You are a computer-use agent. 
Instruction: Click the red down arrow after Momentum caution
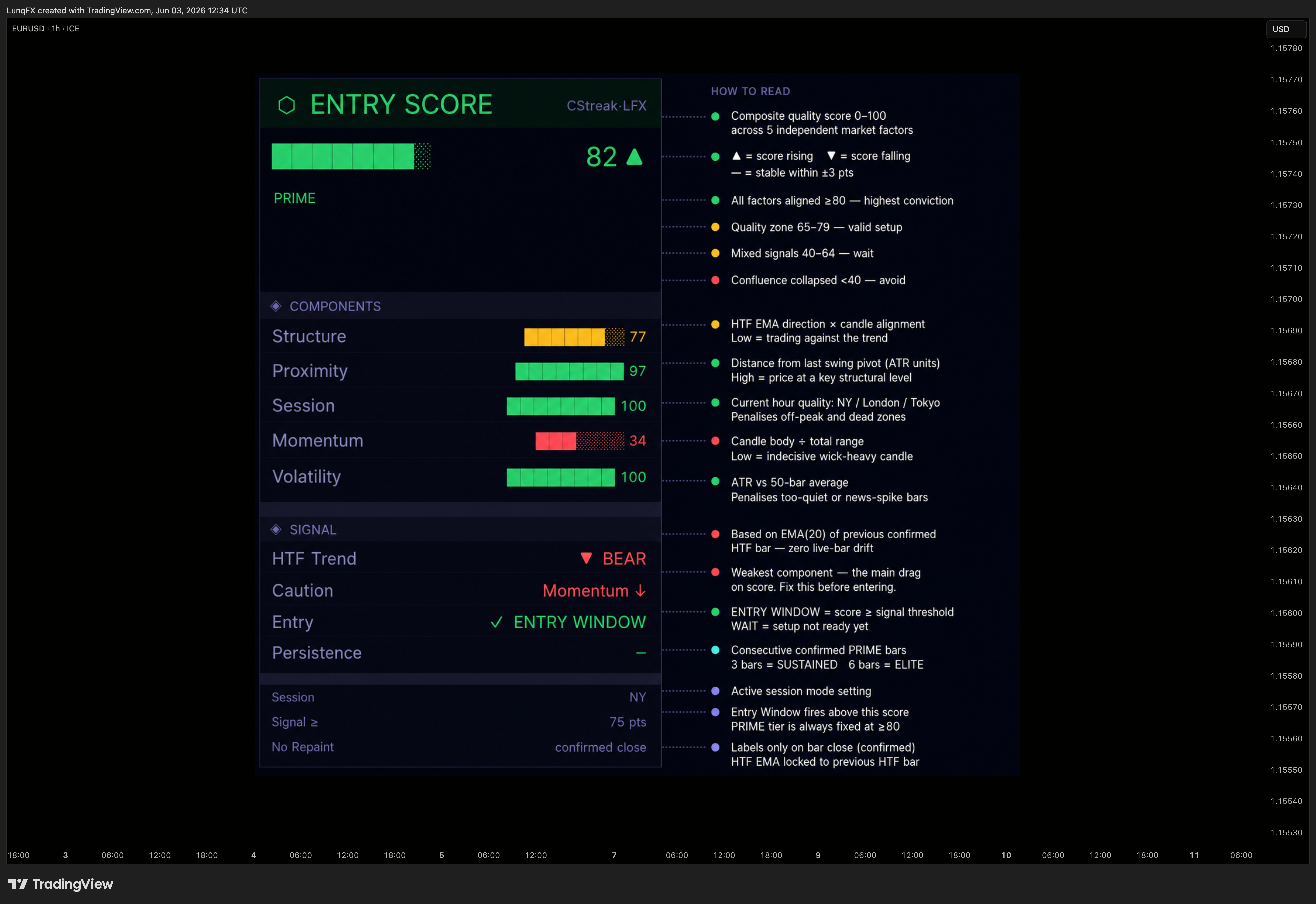click(640, 591)
